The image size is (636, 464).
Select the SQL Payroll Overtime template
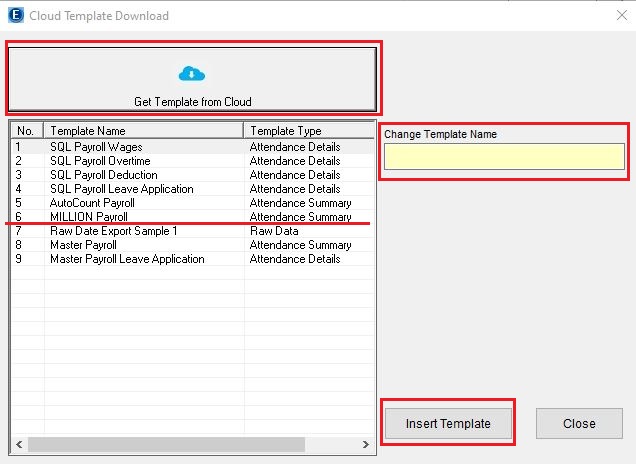tap(192, 161)
